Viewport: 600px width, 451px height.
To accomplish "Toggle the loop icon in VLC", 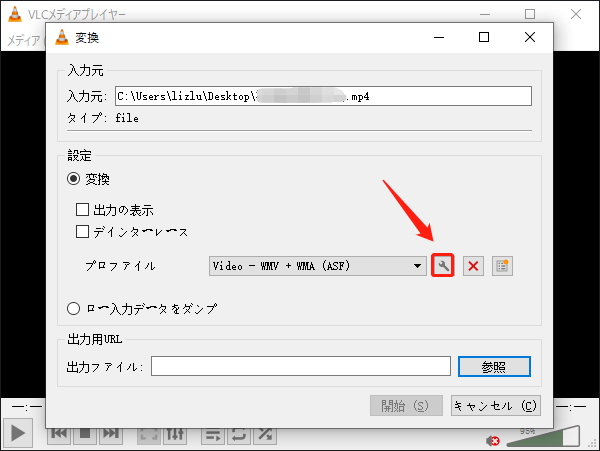I will pyautogui.click(x=239, y=435).
